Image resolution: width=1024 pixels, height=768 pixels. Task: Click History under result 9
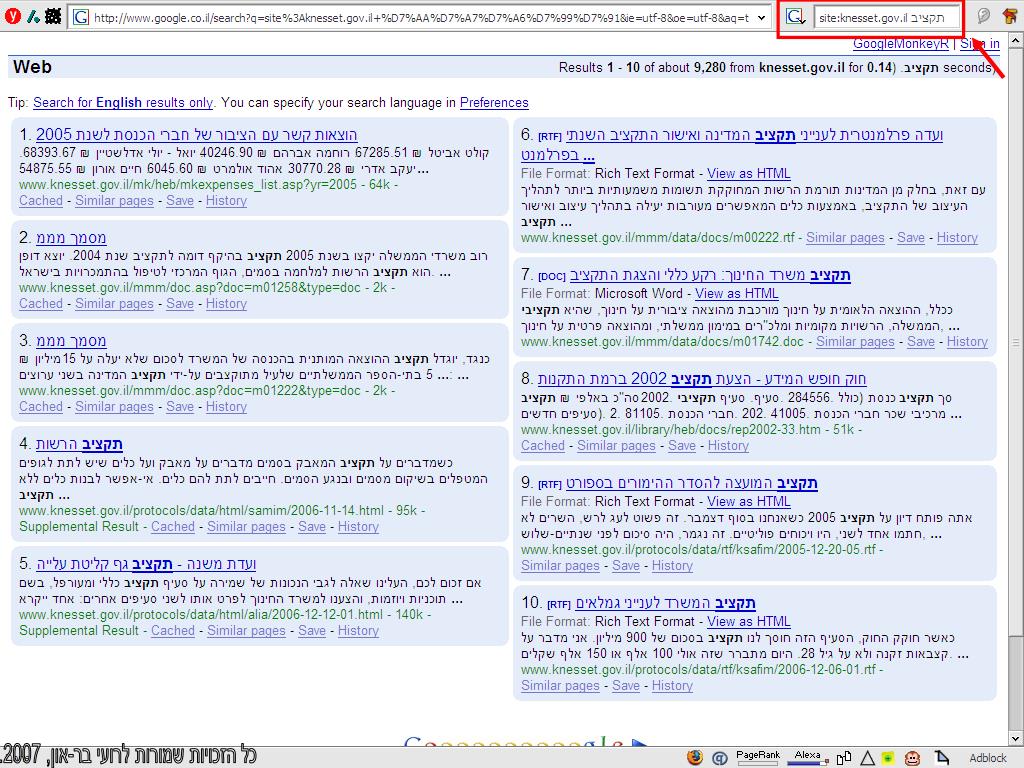coord(672,566)
